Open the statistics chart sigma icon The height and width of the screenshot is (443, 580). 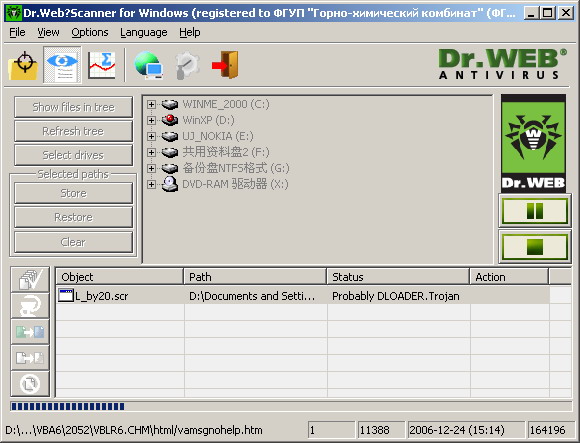click(x=102, y=65)
